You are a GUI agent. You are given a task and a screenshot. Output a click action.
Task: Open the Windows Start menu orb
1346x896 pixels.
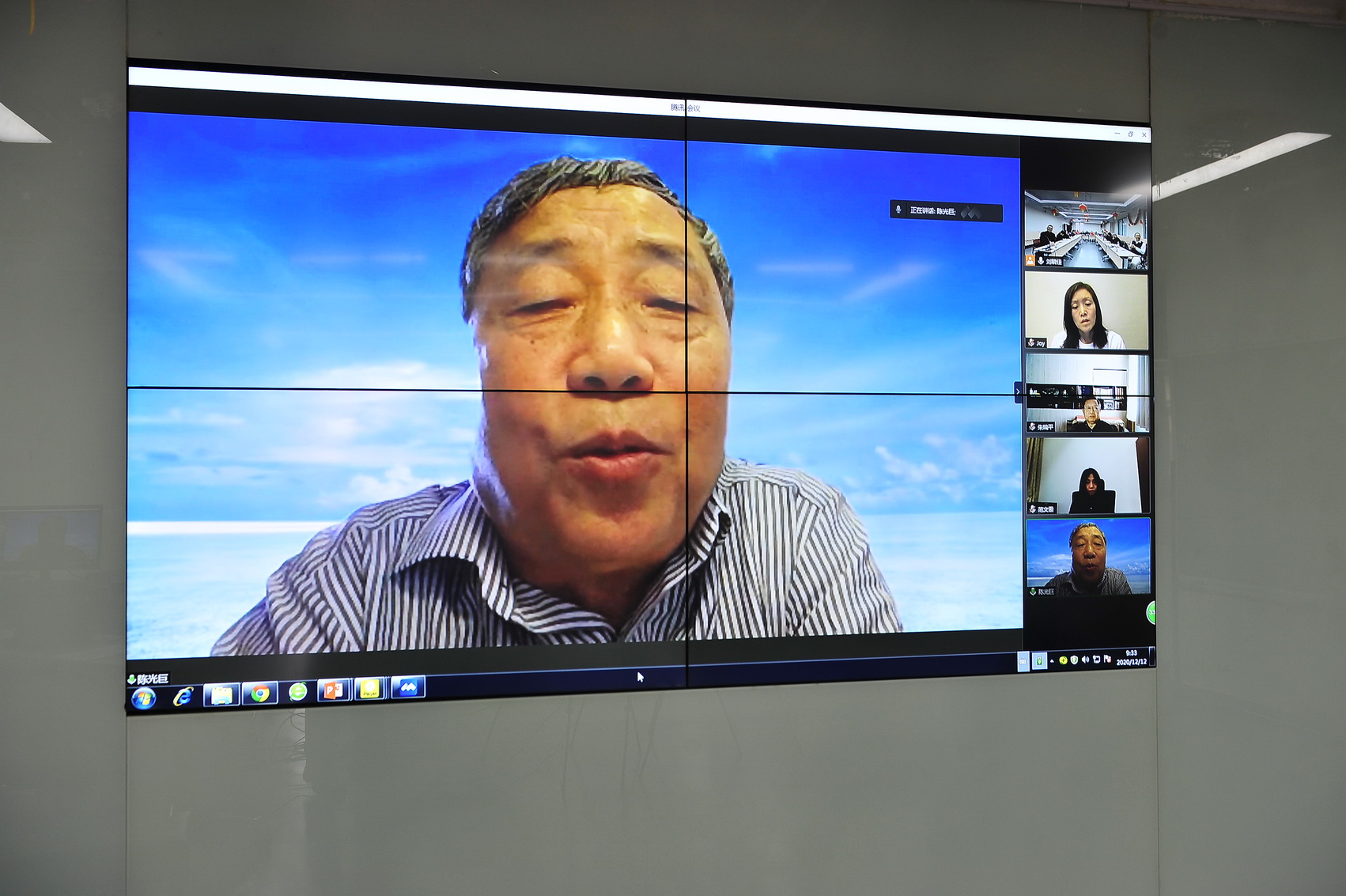point(143,699)
